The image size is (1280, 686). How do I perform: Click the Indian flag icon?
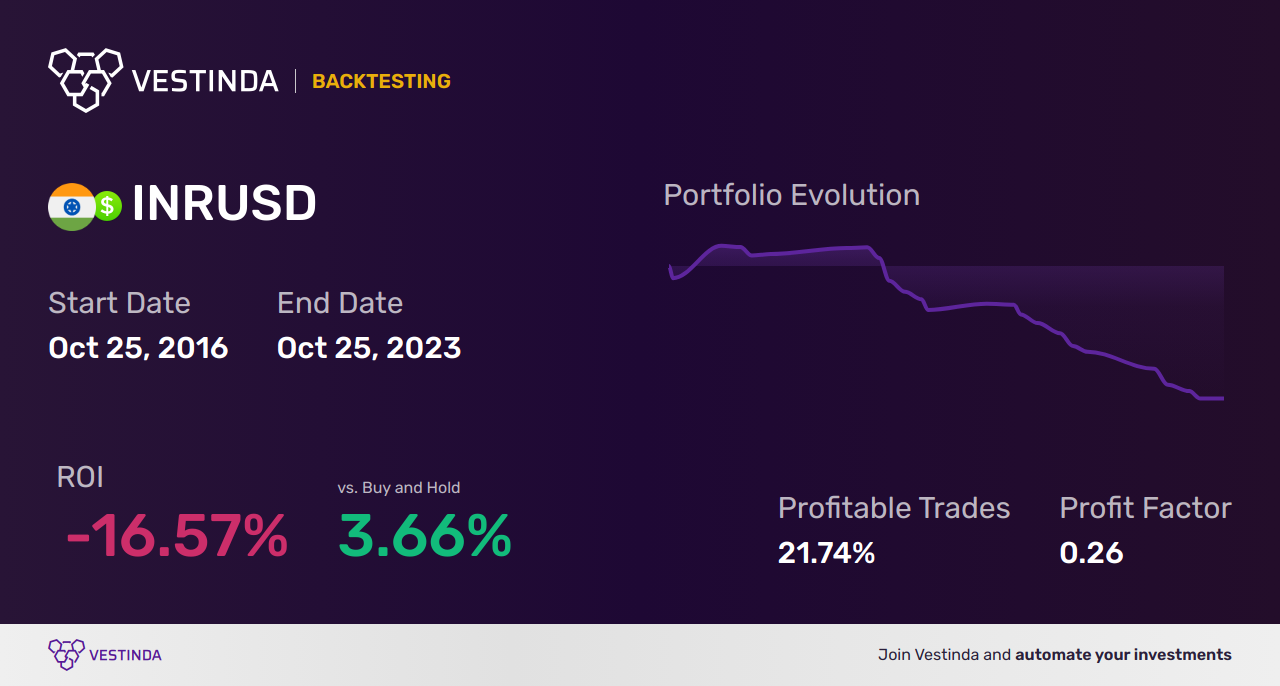(71, 206)
